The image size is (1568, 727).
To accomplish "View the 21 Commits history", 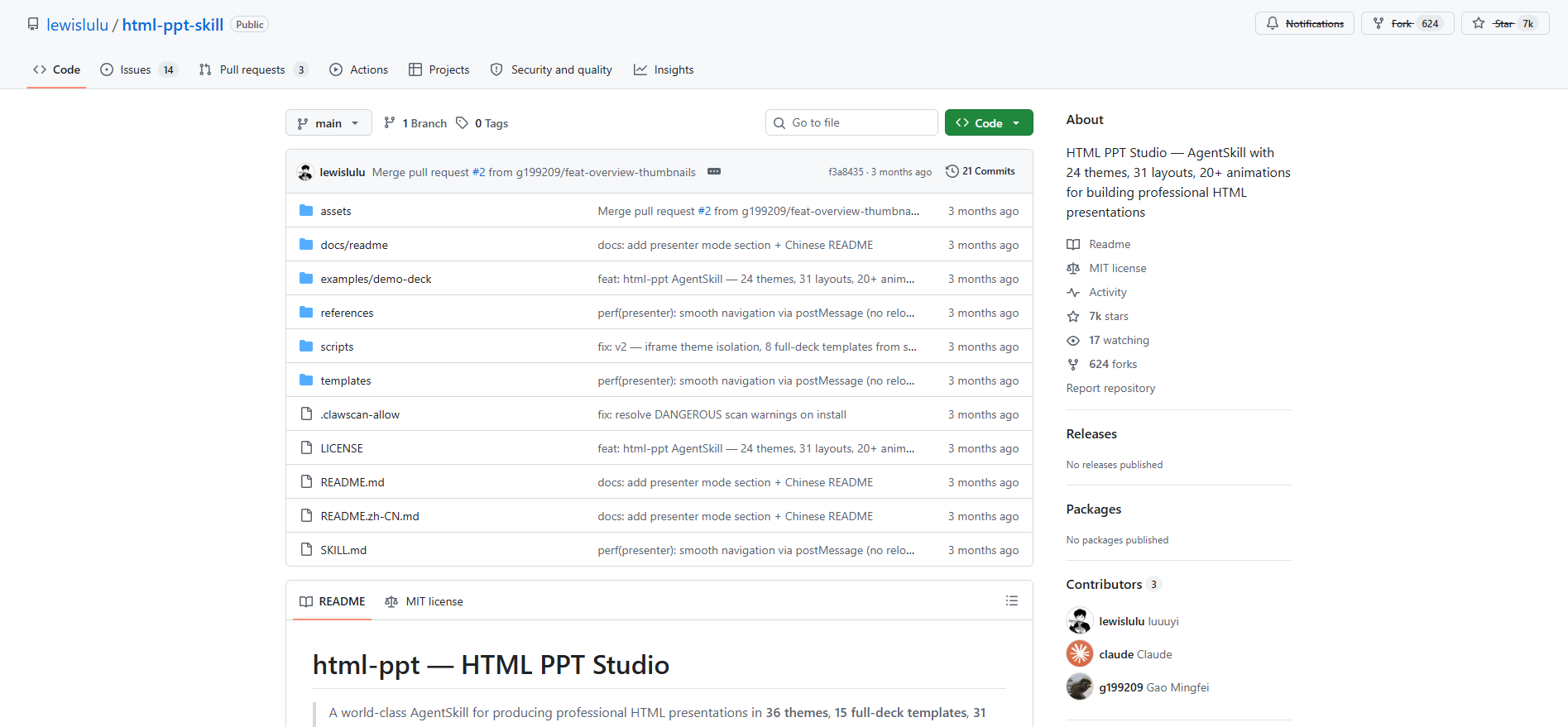I will tap(981, 171).
